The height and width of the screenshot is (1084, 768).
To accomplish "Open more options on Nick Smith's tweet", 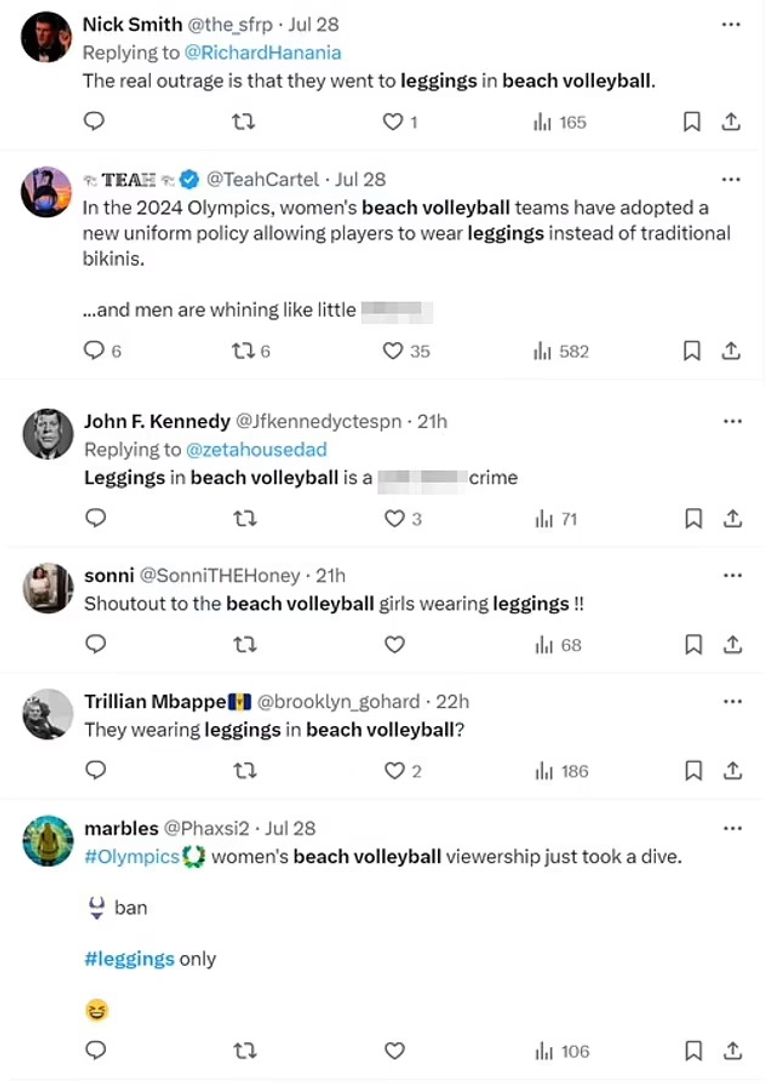I will [732, 24].
